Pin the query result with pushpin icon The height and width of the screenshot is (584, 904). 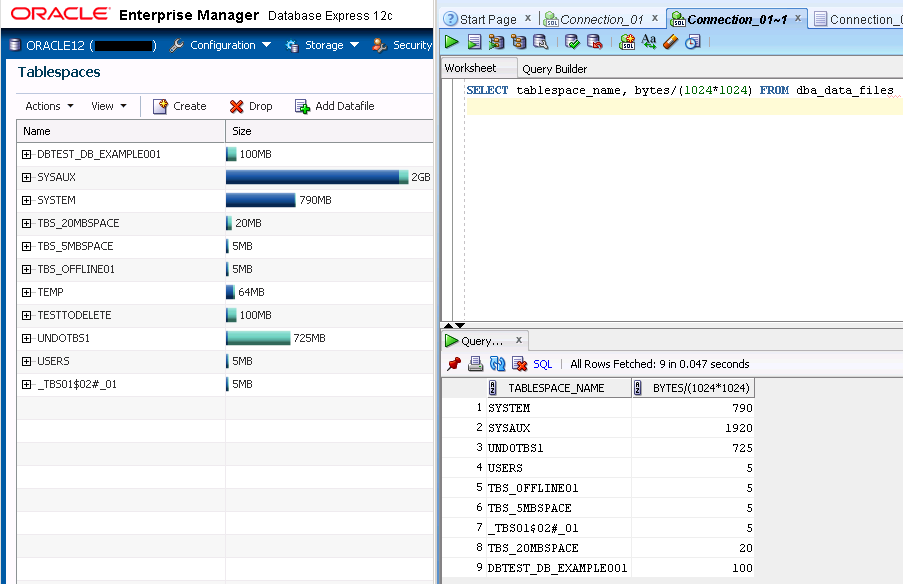tap(454, 364)
